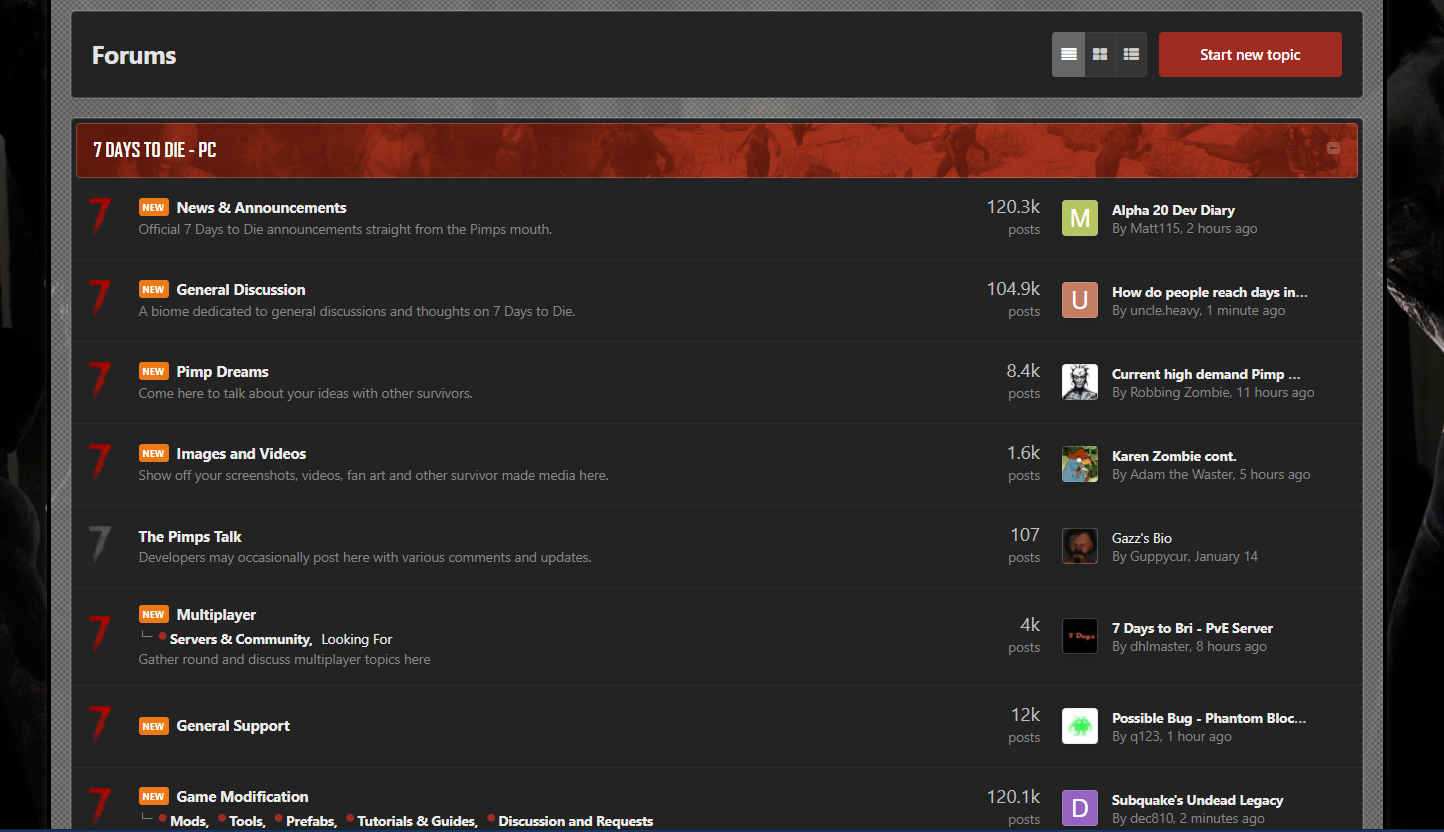Click the NEW badge on News & Announcements
This screenshot has height=832, width=1444.
coord(153,208)
